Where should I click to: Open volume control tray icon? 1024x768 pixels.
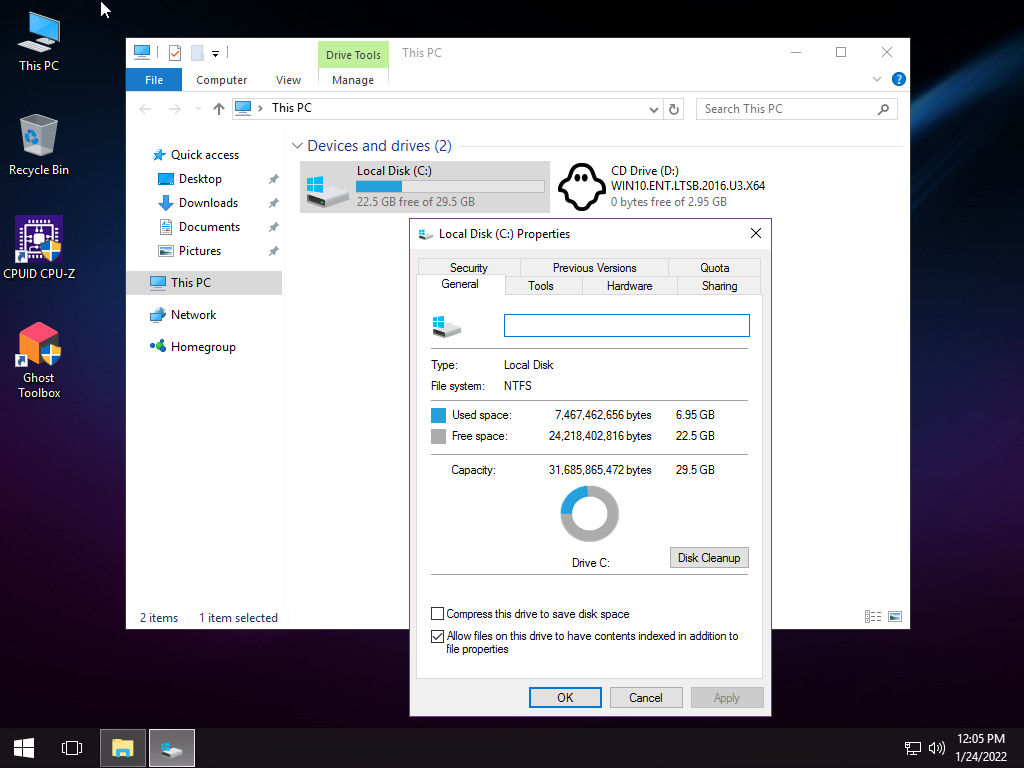[936, 748]
